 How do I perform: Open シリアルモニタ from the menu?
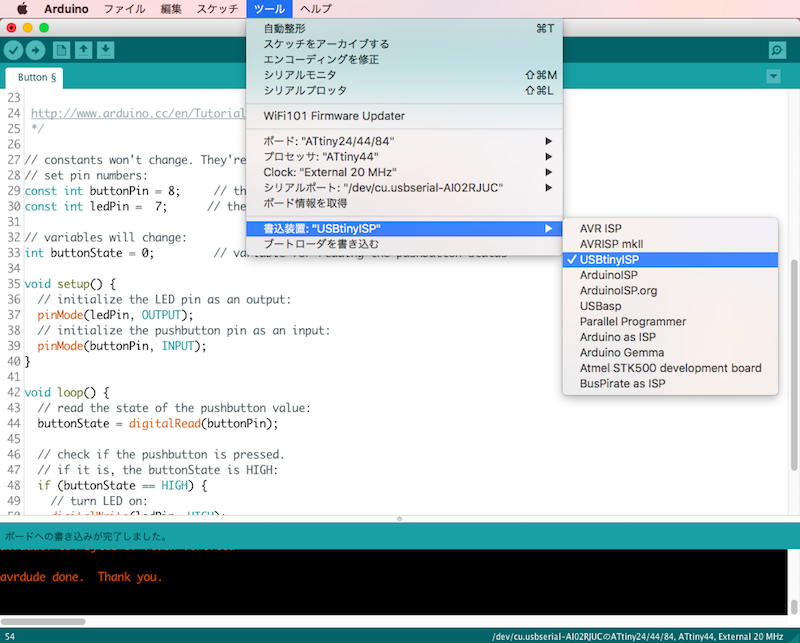[x=404, y=75]
